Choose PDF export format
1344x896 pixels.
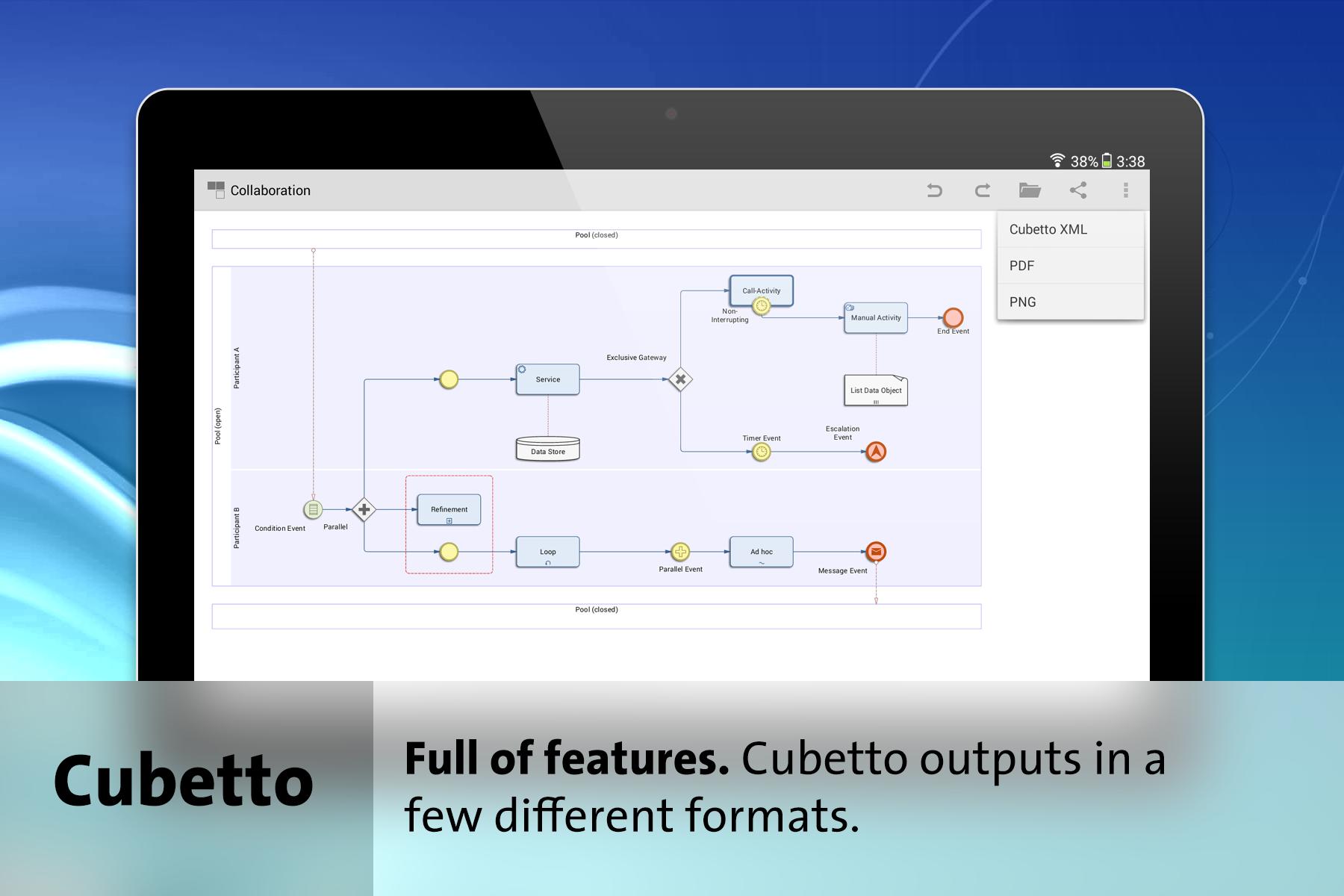pos(1071,266)
